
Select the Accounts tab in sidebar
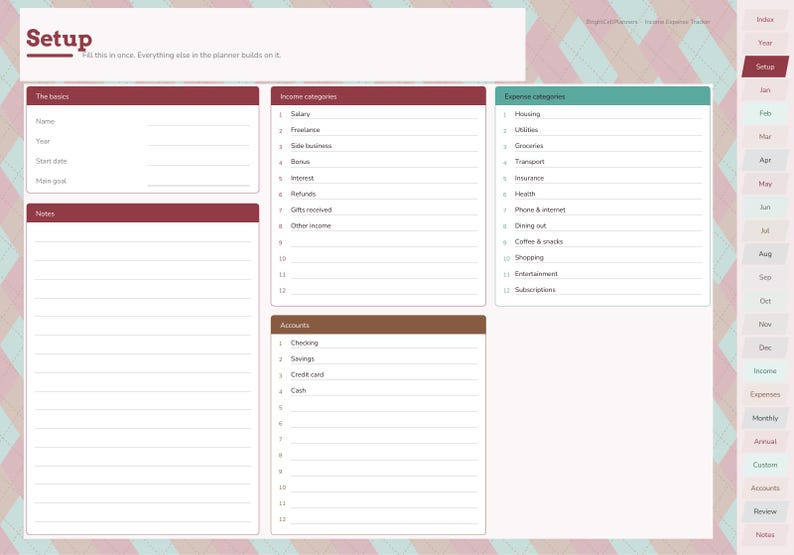coord(765,488)
